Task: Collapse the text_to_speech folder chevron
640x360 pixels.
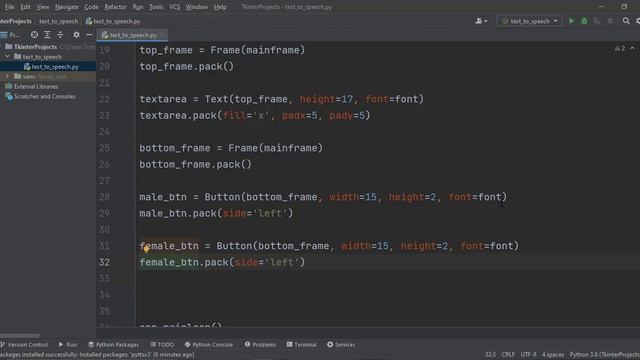Action: tap(7, 57)
